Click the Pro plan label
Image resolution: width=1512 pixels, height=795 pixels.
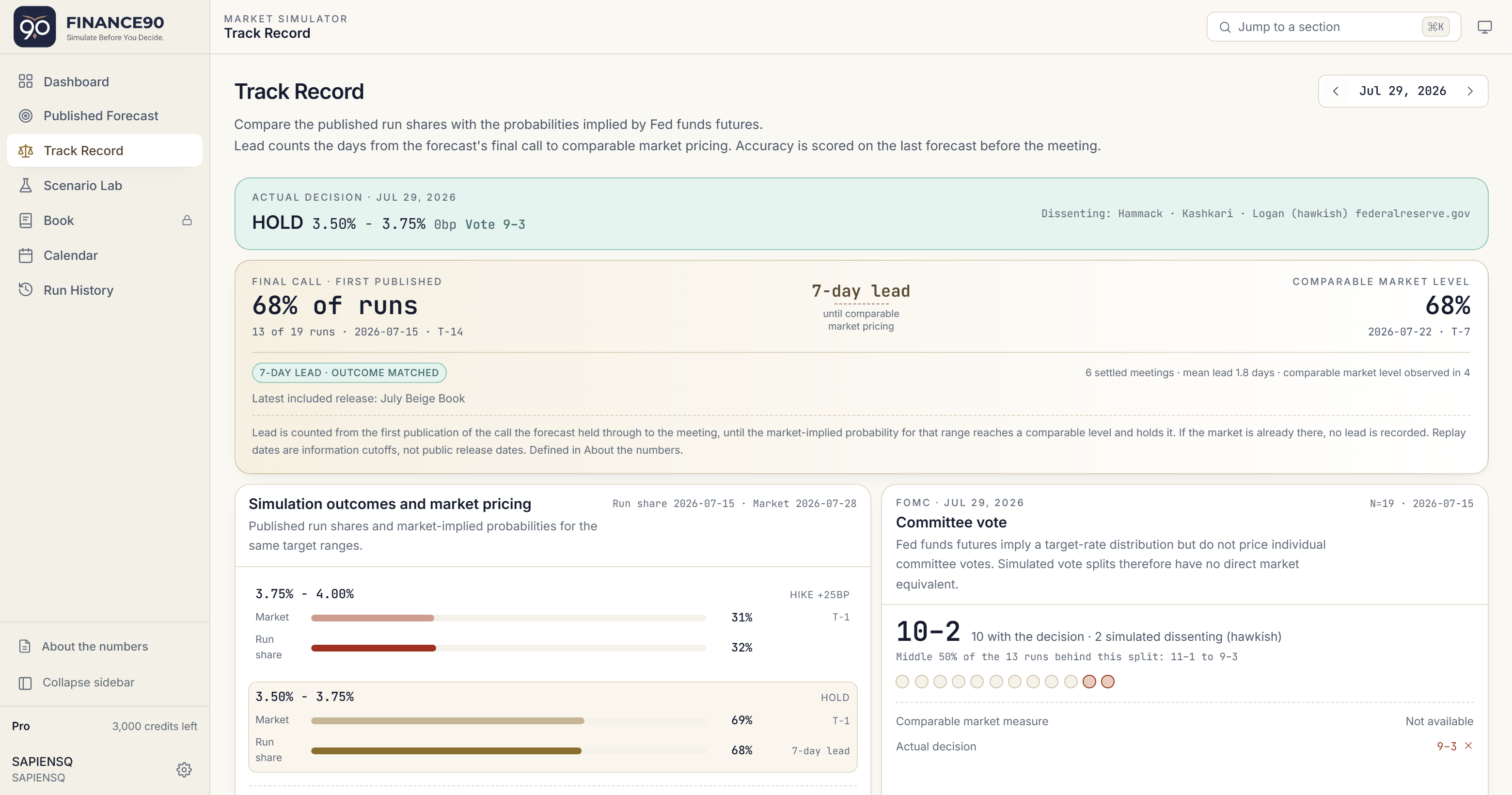click(20, 726)
